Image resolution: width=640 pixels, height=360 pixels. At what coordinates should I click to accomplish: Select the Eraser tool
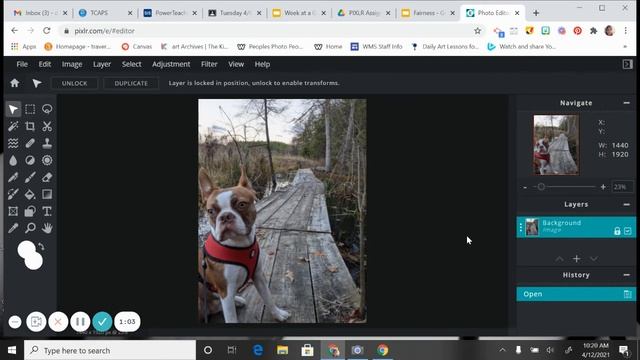47,178
